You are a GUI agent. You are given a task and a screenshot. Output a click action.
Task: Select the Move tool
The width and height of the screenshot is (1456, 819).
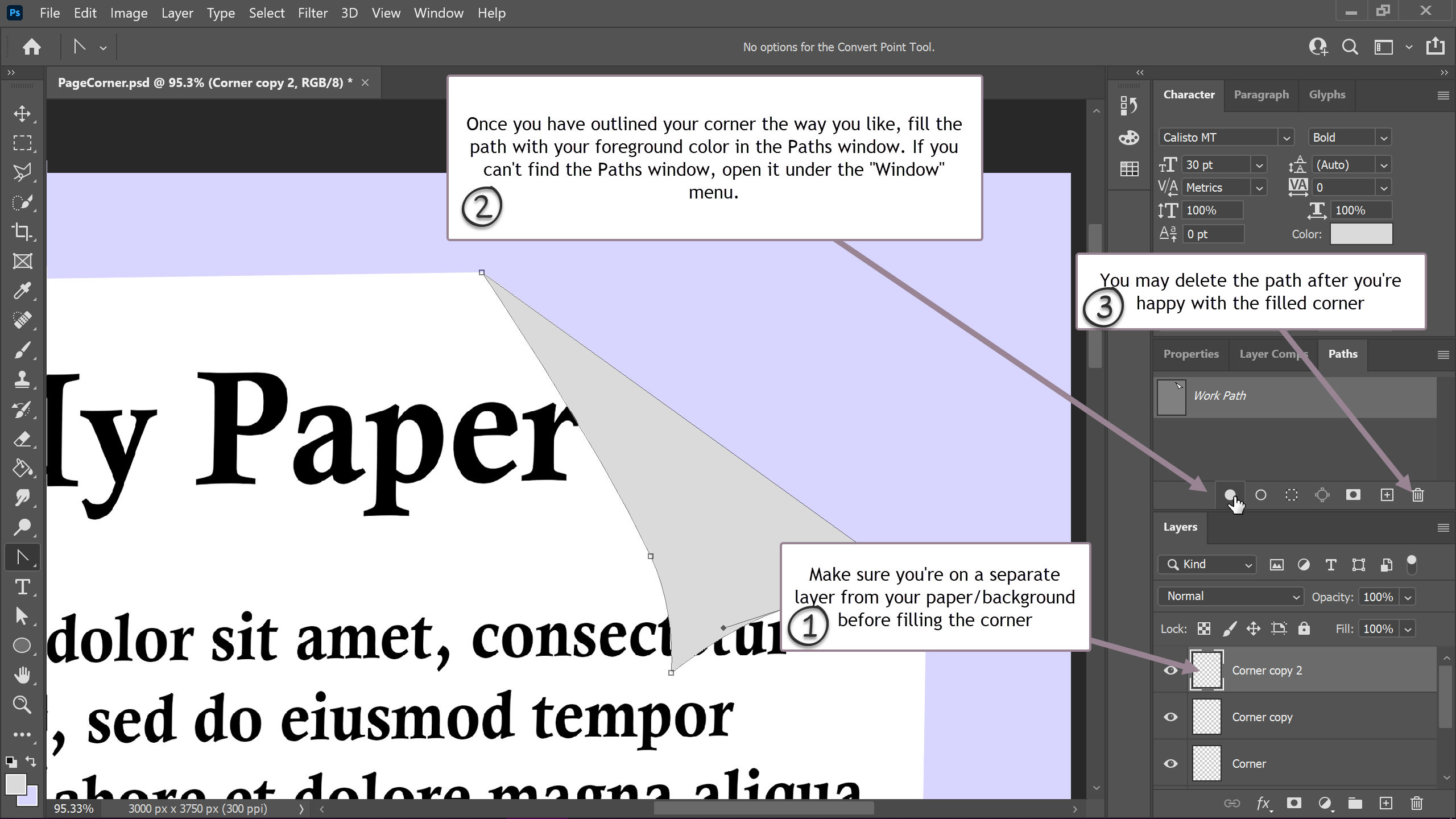tap(22, 113)
